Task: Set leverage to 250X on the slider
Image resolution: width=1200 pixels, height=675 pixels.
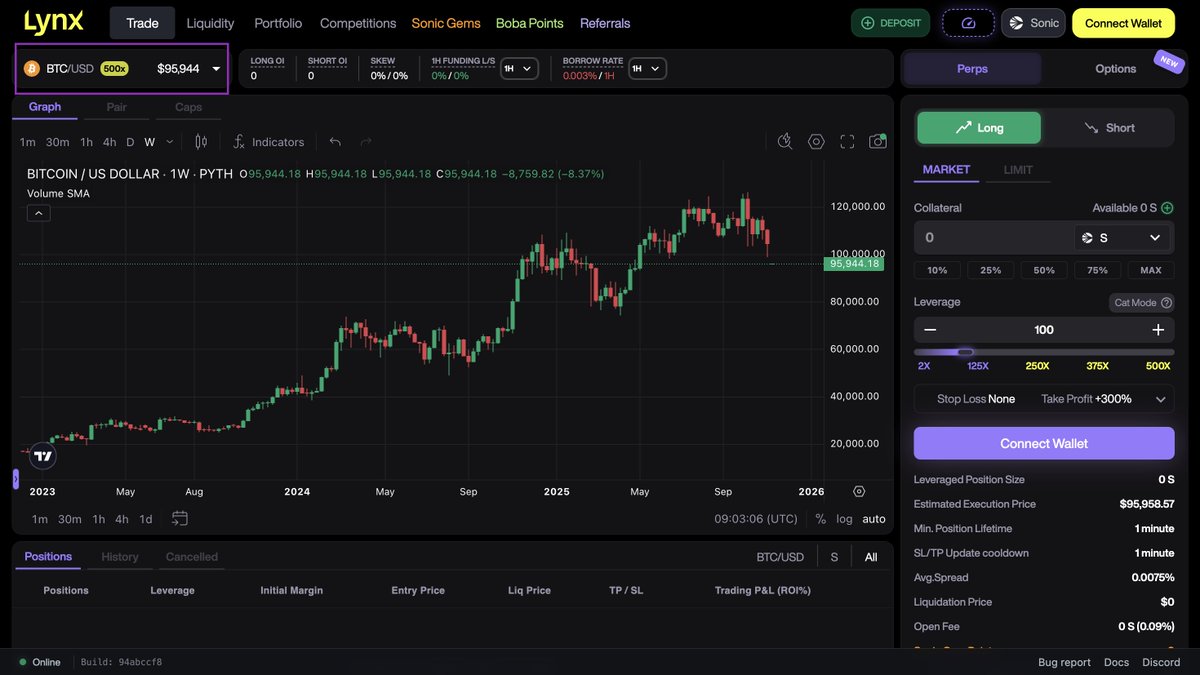Action: coord(1037,366)
